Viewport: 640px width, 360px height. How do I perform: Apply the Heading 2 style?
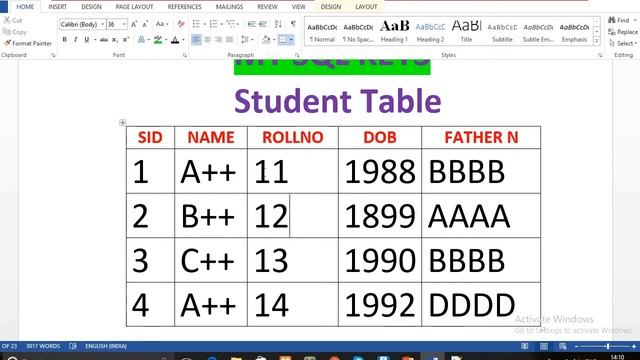click(430, 31)
